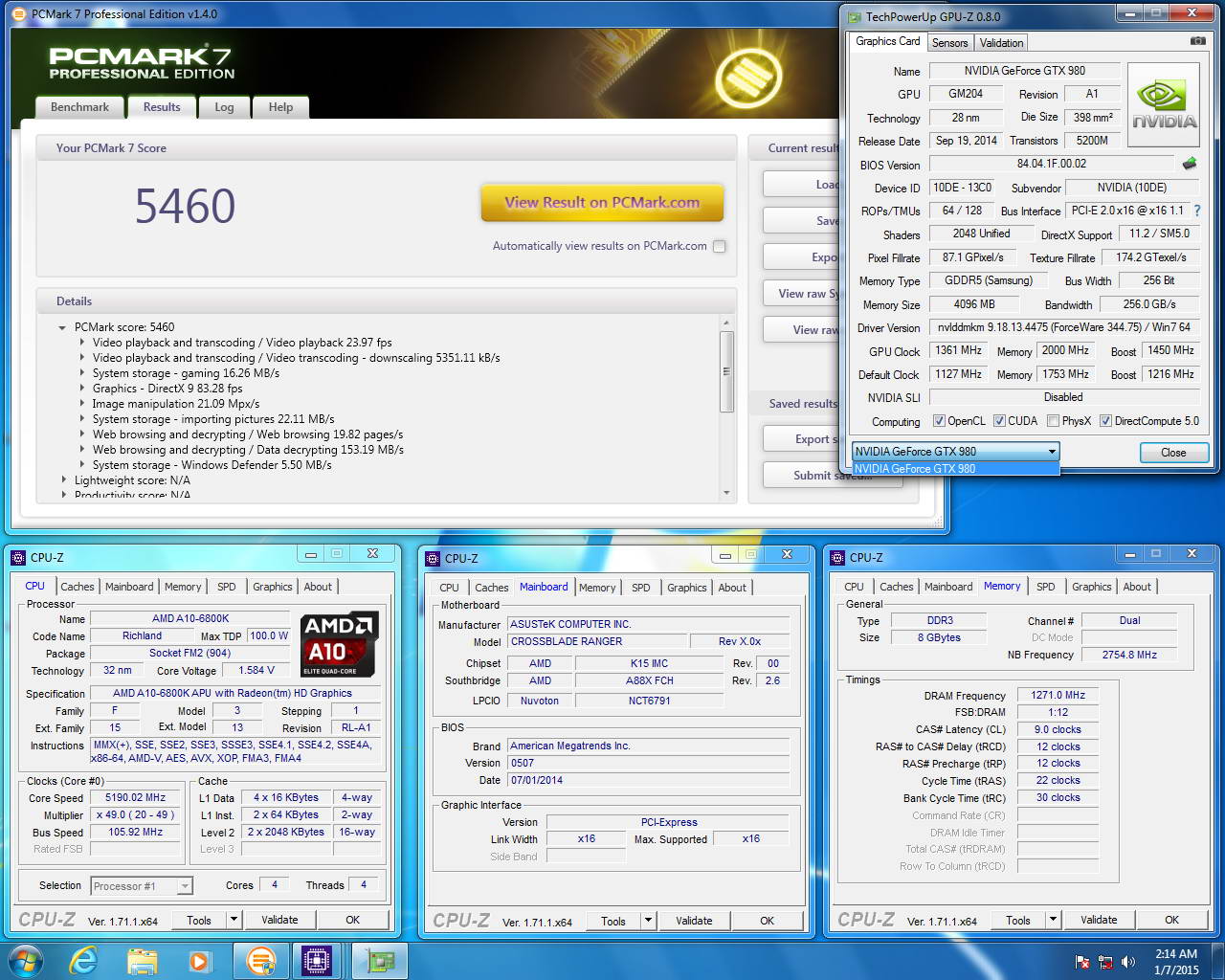
Task: Open SPD tab in the middle CPU-Z window
Action: [x=641, y=588]
